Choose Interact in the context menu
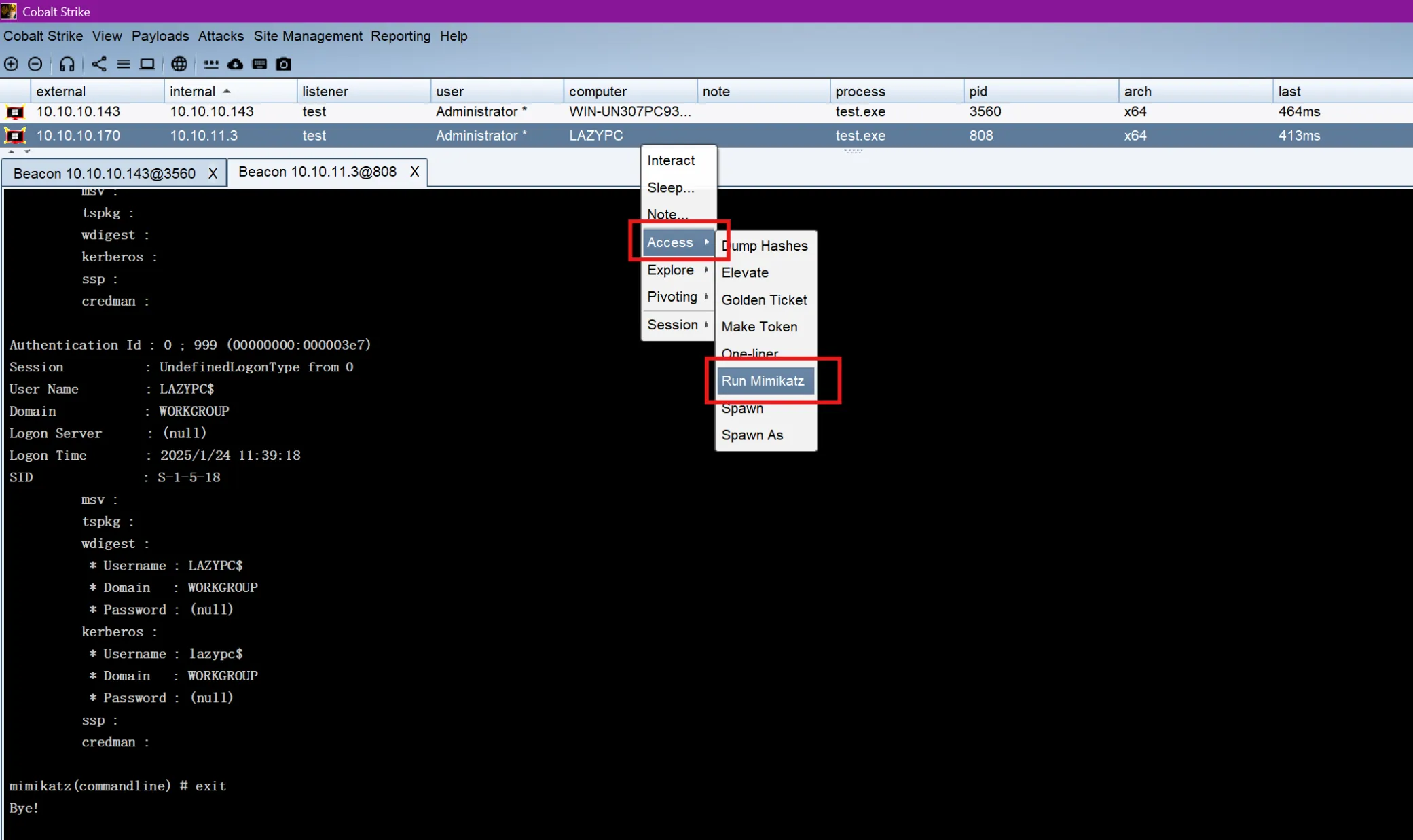Screen dimensions: 1413x840 [x=678, y=160]
